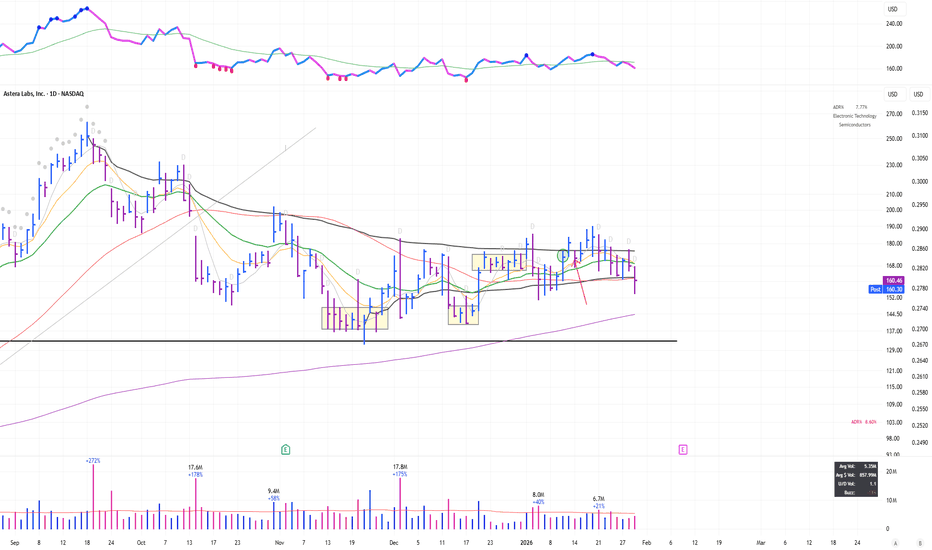Viewport: 932px width, 550px height.
Task: Open USD currency selector above the 240.00 scale
Action: tap(893, 9)
